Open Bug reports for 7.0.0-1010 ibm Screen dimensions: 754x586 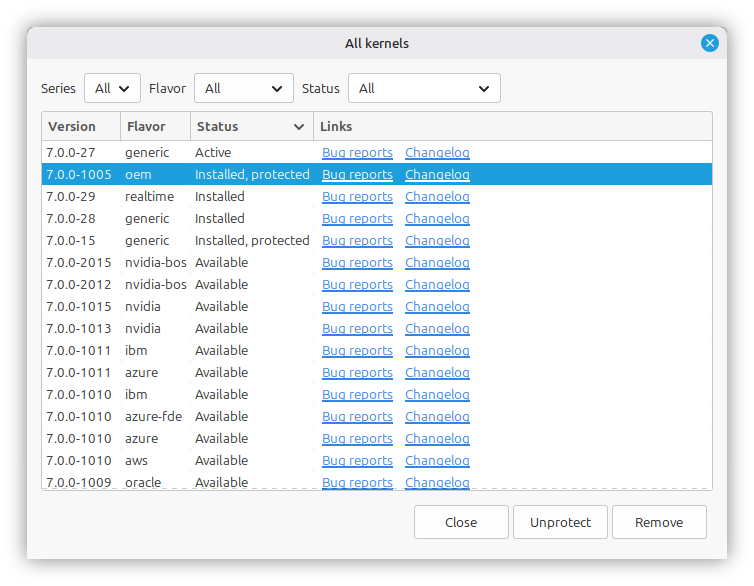point(357,395)
